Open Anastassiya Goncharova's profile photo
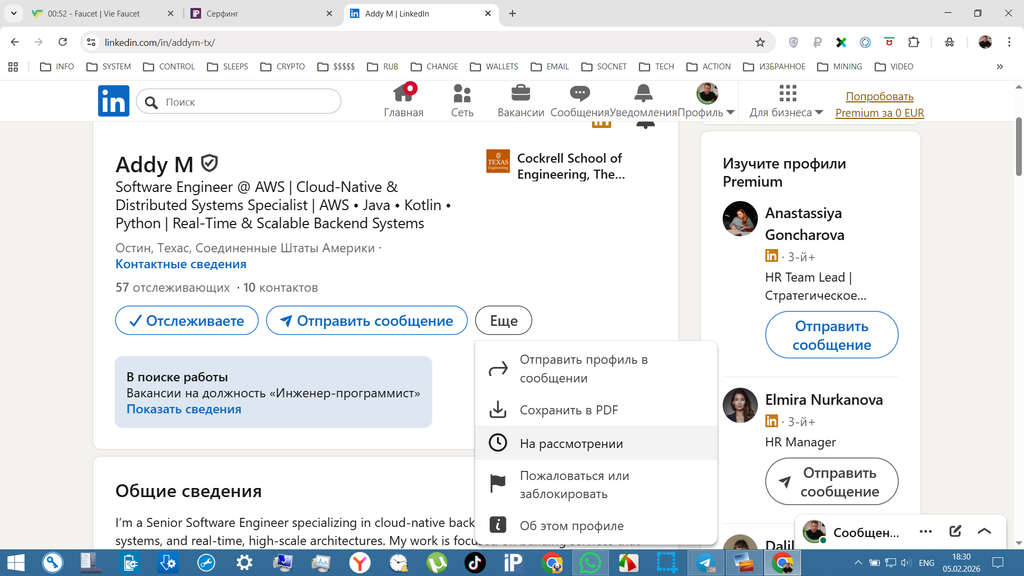The height and width of the screenshot is (576, 1024). (740, 219)
